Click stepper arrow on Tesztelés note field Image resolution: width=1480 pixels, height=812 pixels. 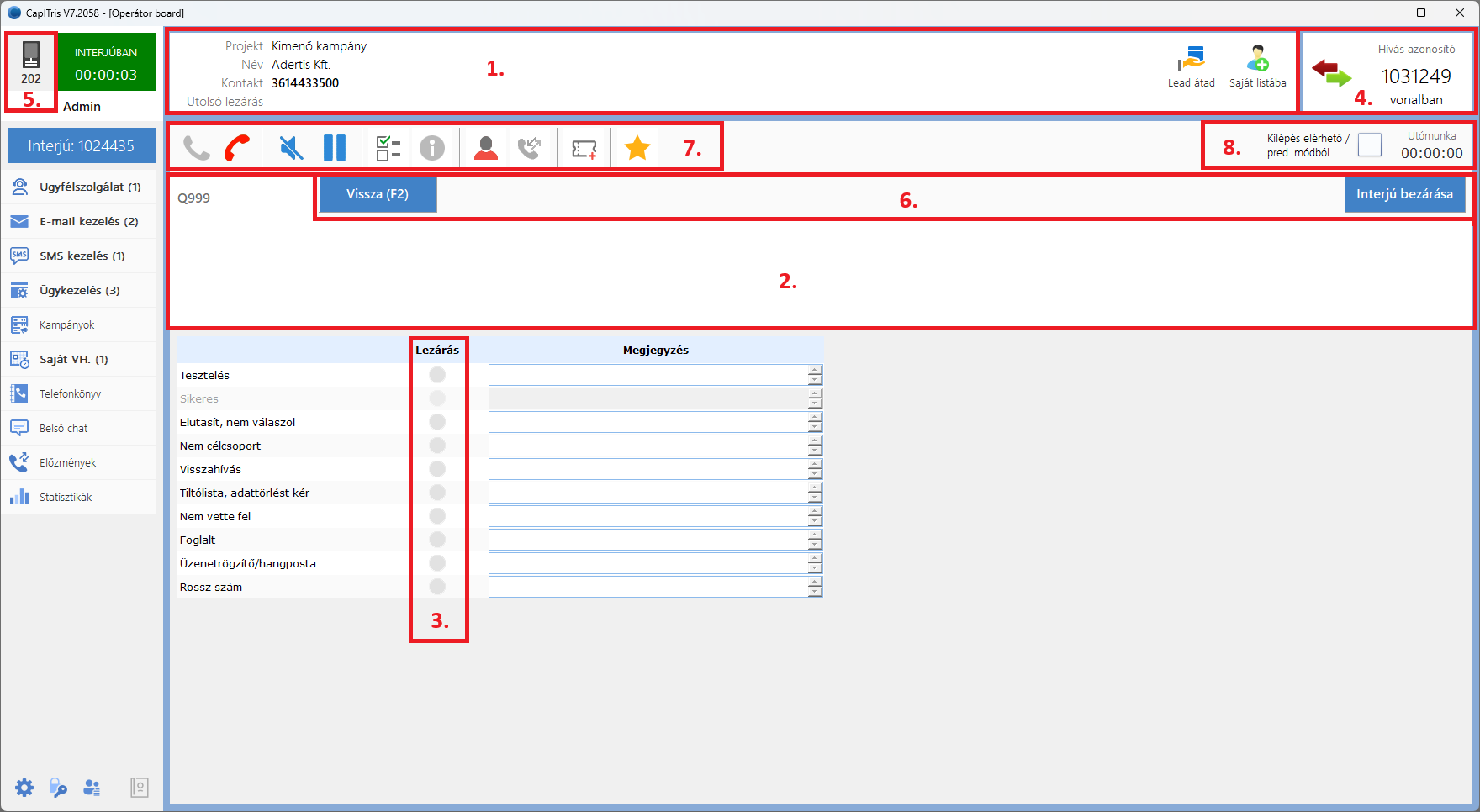(x=815, y=371)
